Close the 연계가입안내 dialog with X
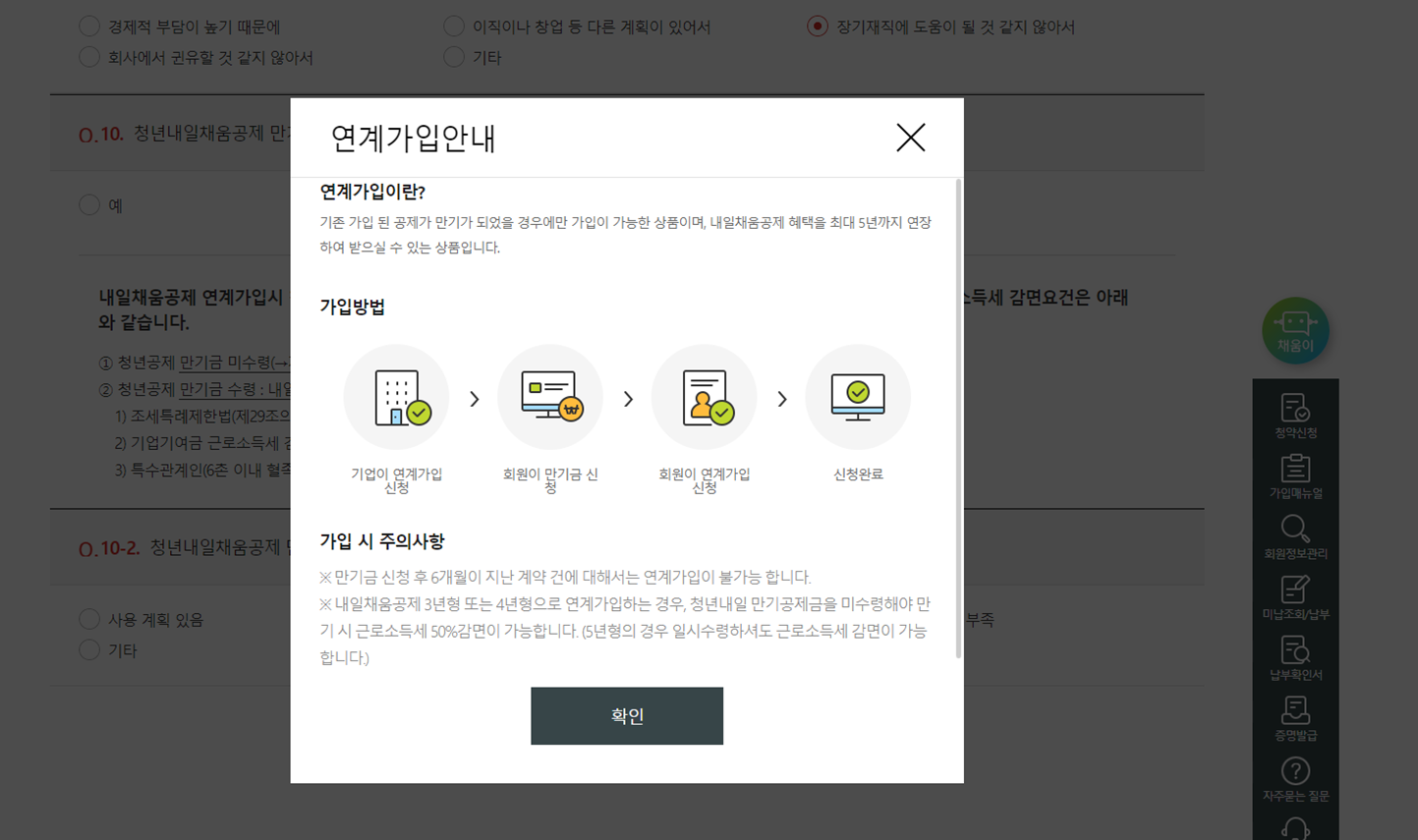The width and height of the screenshot is (1418, 840). (911, 138)
